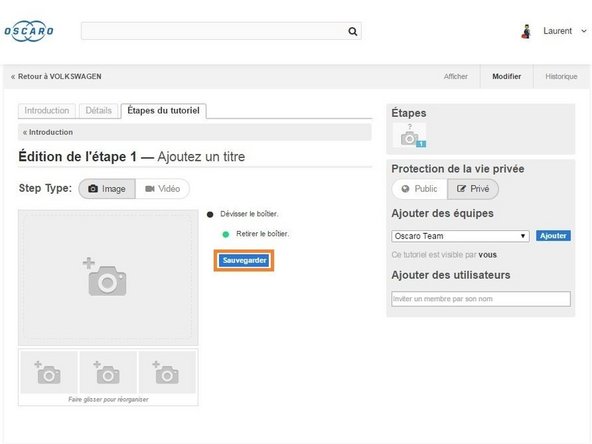The image size is (592, 444).
Task: Click the Faire glisser pour réorganiser caption
Action: [x=108, y=399]
